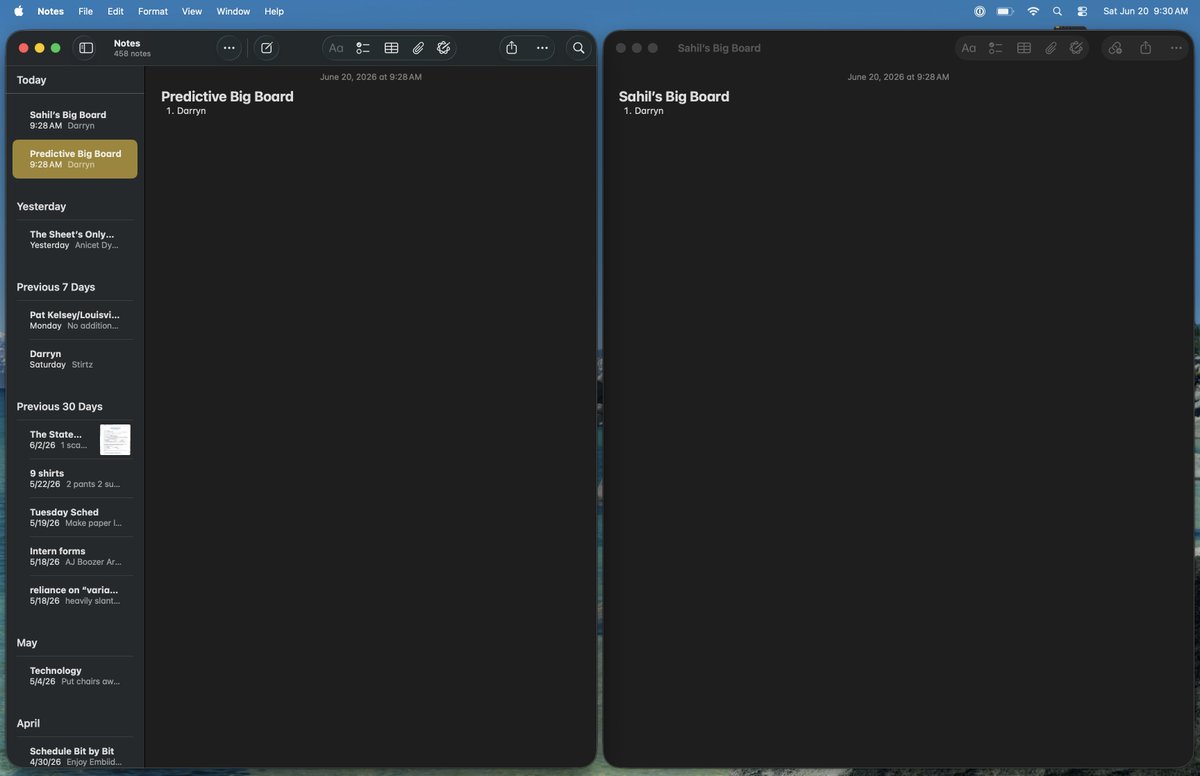Click the attachment paperclip in the main Notes window
Image resolution: width=1200 pixels, height=776 pixels.
[x=418, y=48]
